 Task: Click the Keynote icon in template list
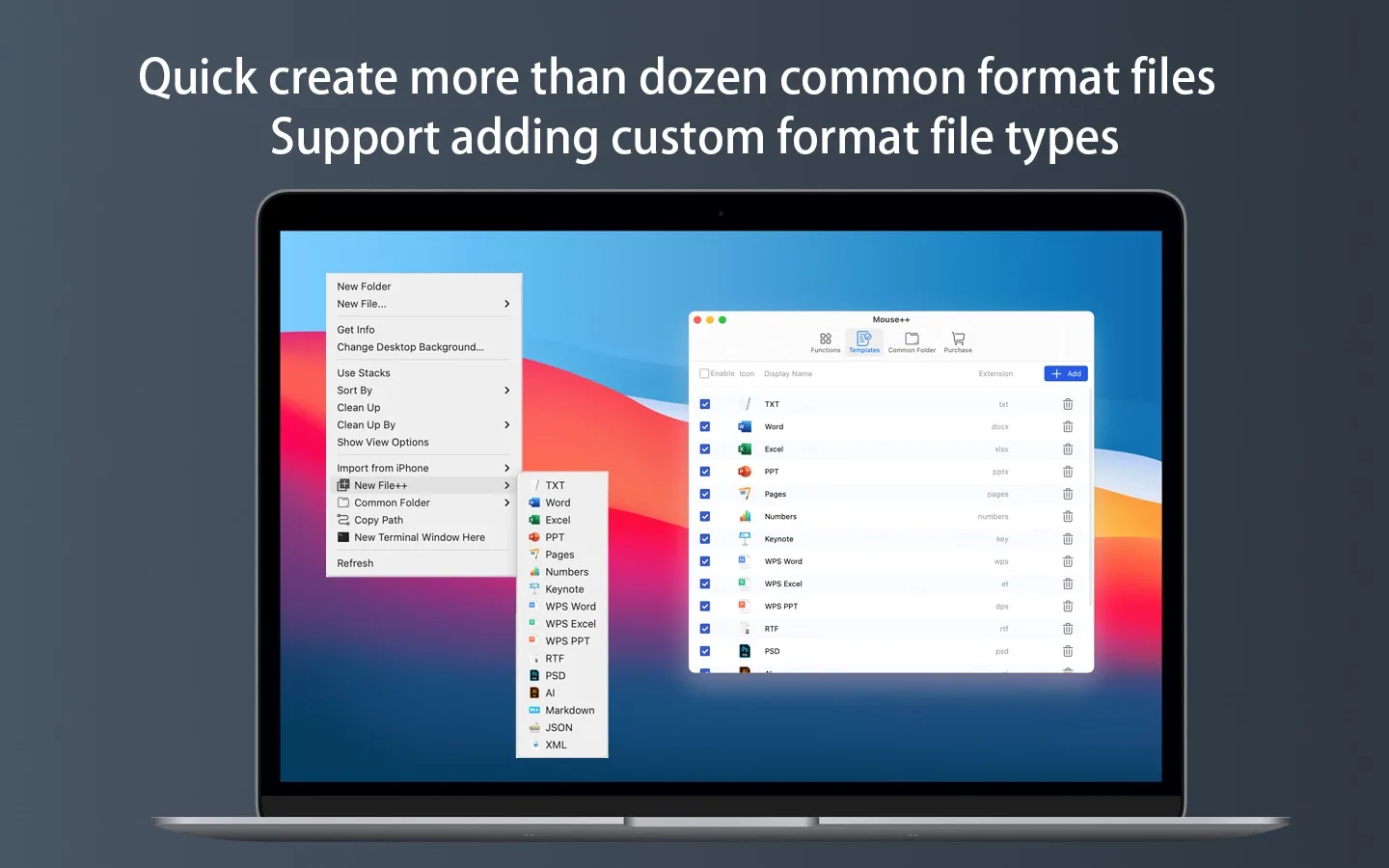(745, 539)
